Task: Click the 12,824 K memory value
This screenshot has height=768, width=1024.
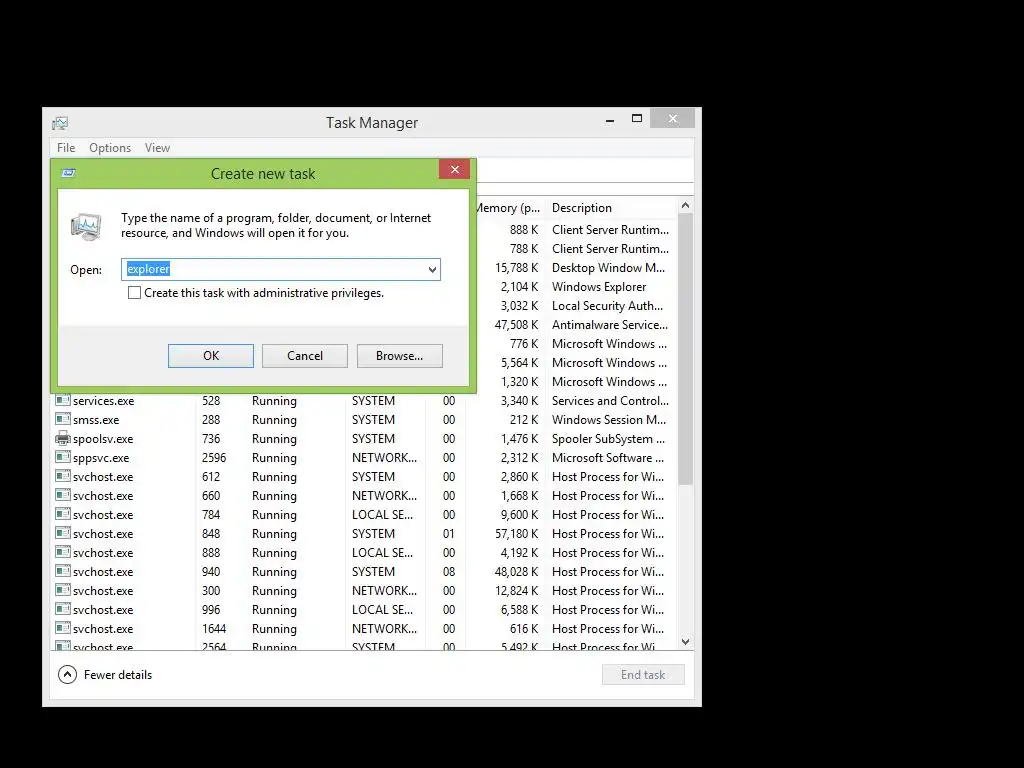Action: 517,590
